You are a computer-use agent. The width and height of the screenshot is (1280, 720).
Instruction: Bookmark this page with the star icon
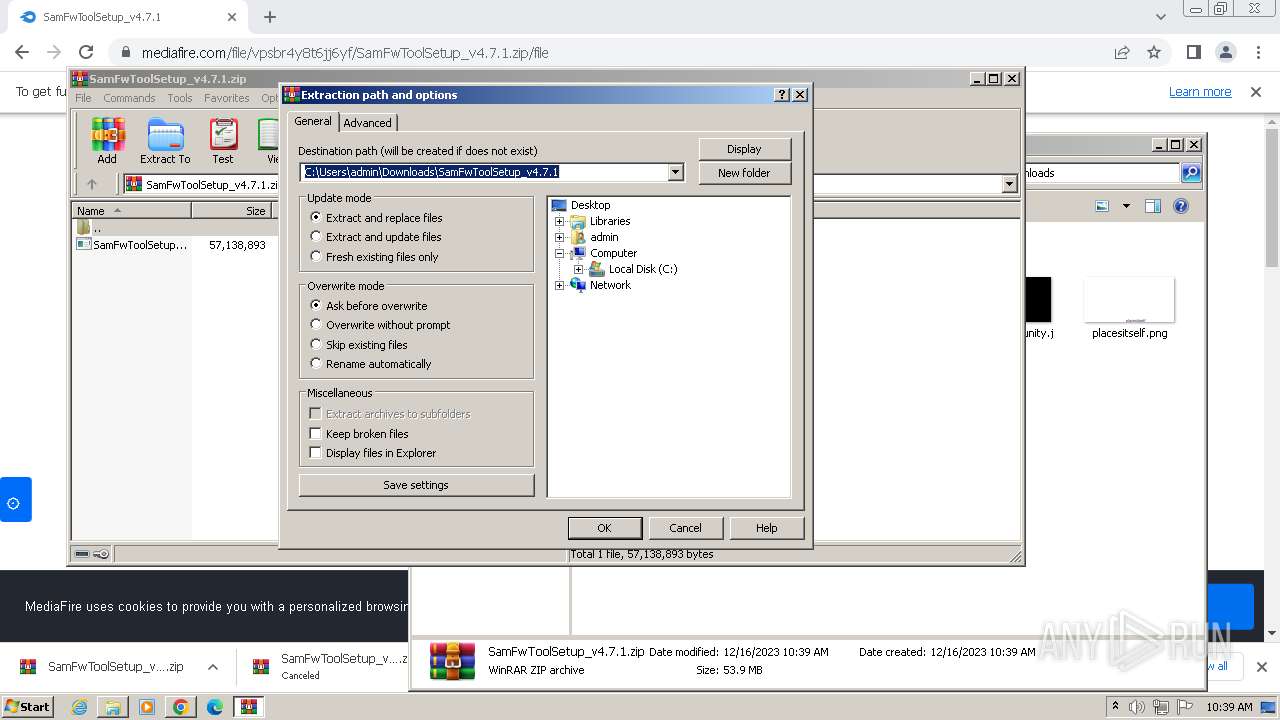(1154, 52)
